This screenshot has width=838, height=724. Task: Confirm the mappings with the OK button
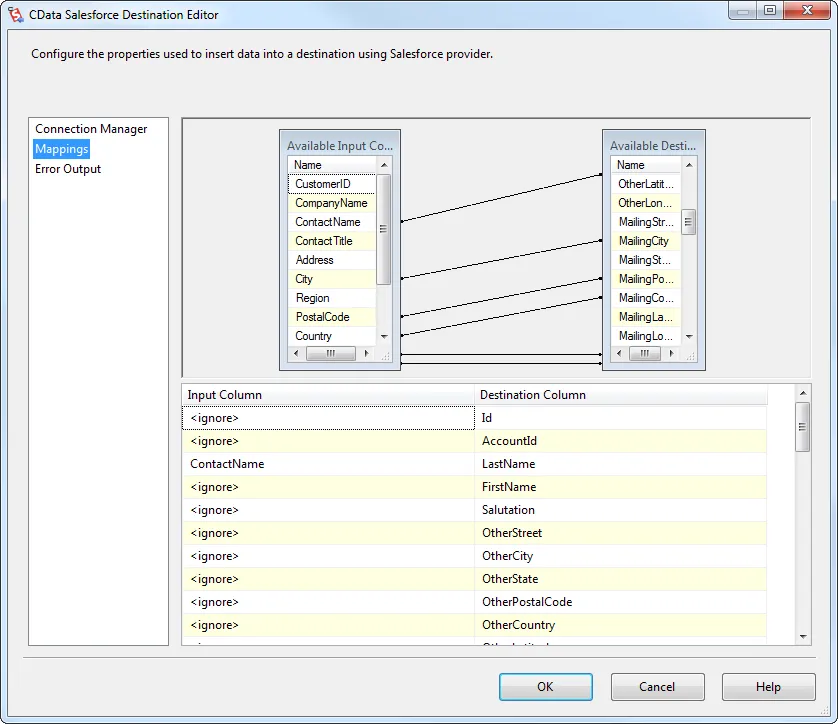545,687
